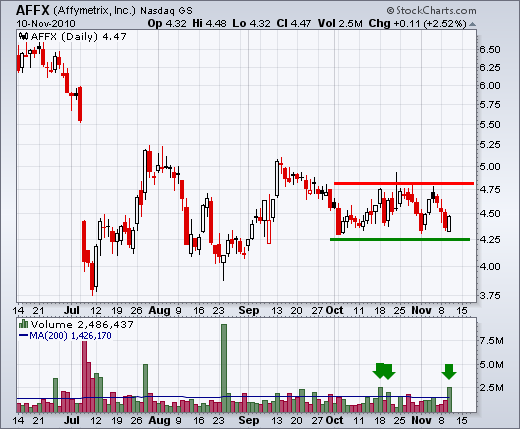
Task: Click the Volume 2,486,437 legend text
Action: (82, 324)
